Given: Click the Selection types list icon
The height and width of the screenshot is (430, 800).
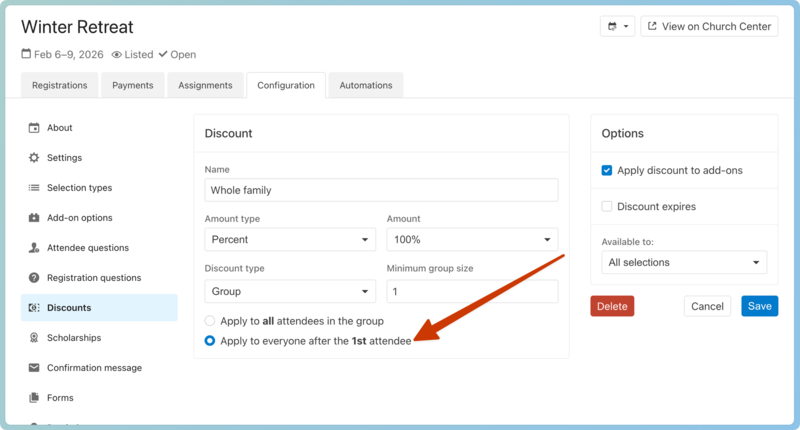Looking at the screenshot, I should coord(34,188).
